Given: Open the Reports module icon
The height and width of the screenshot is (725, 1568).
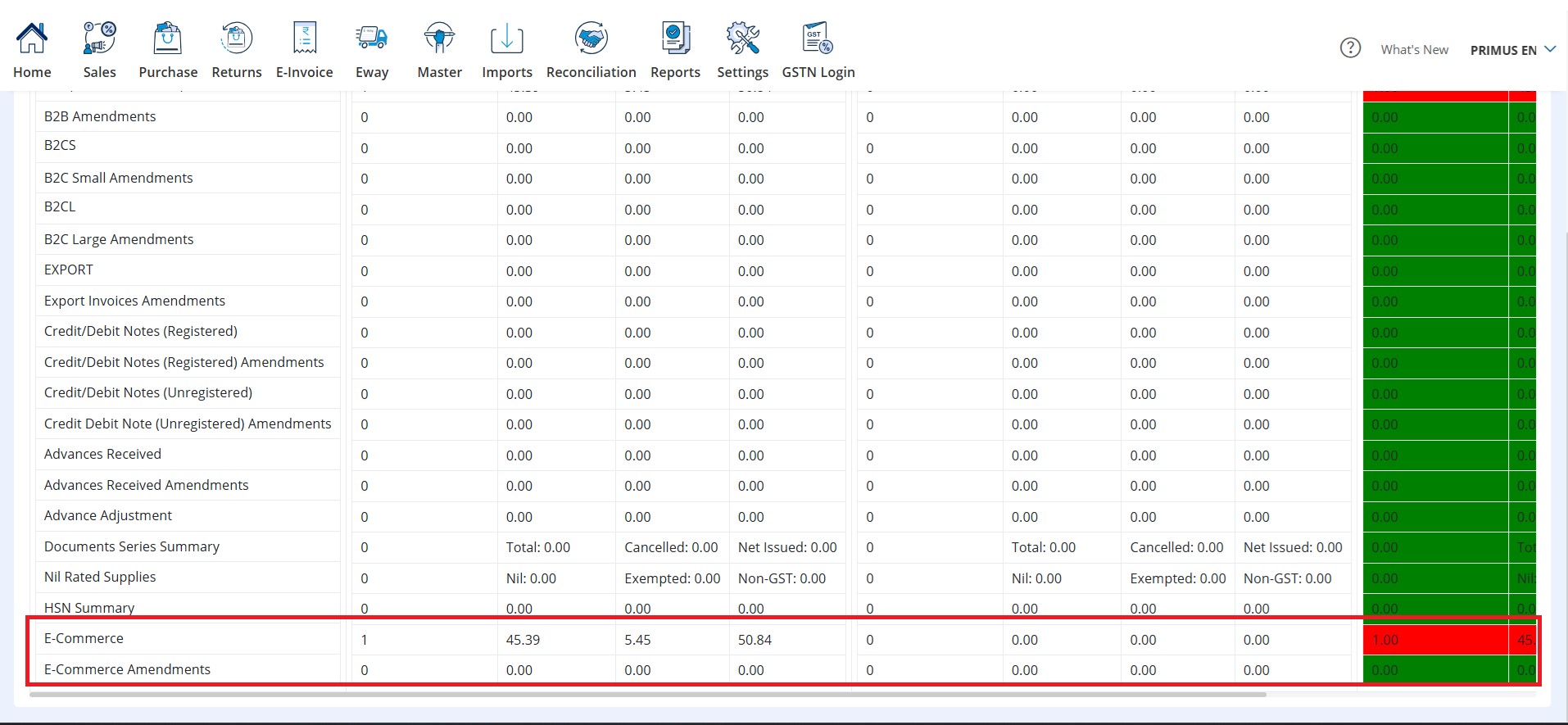Looking at the screenshot, I should click(x=676, y=38).
